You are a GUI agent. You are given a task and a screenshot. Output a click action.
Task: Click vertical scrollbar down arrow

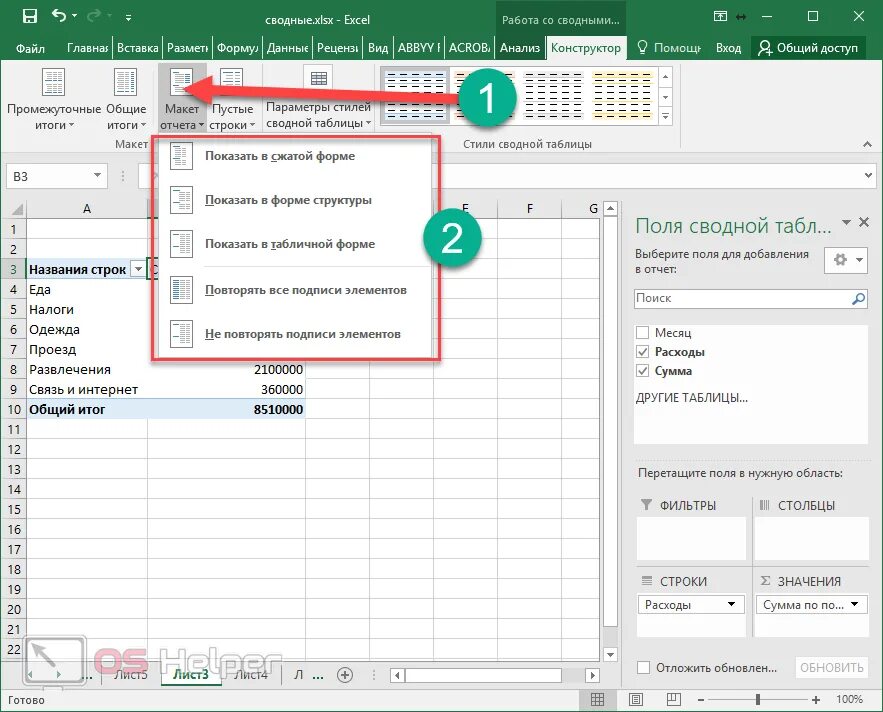coord(610,655)
